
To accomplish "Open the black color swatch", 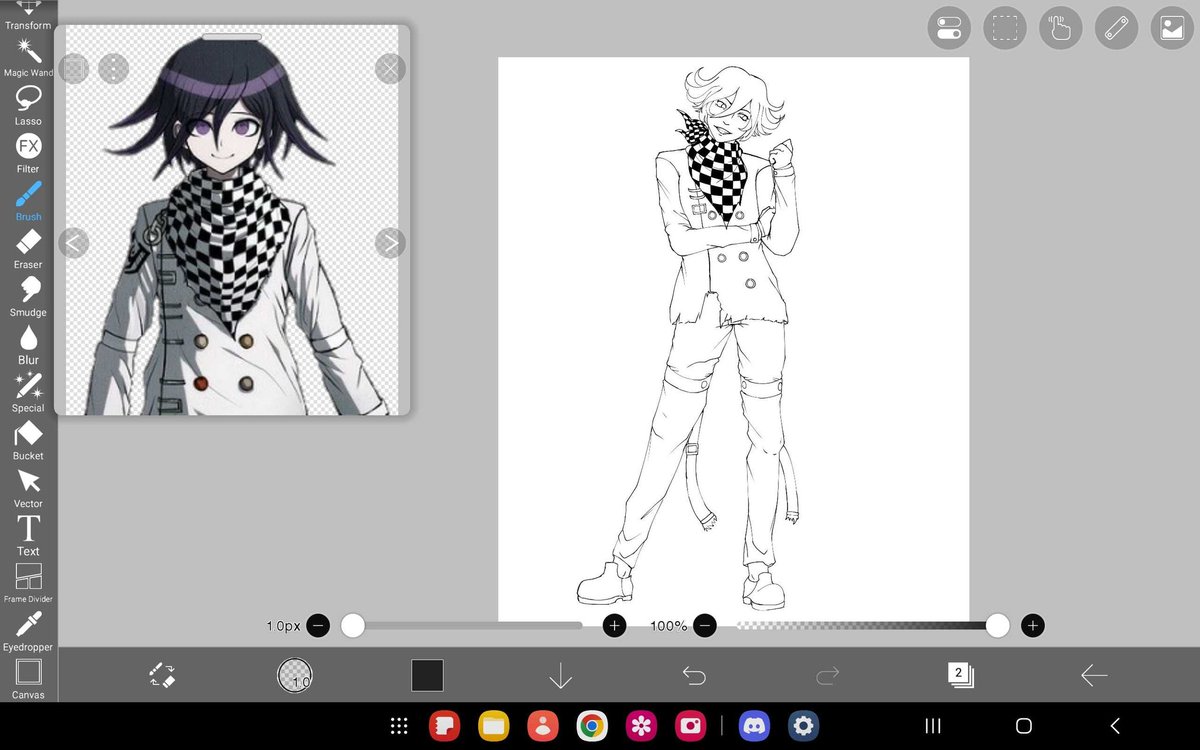I will 427,675.
